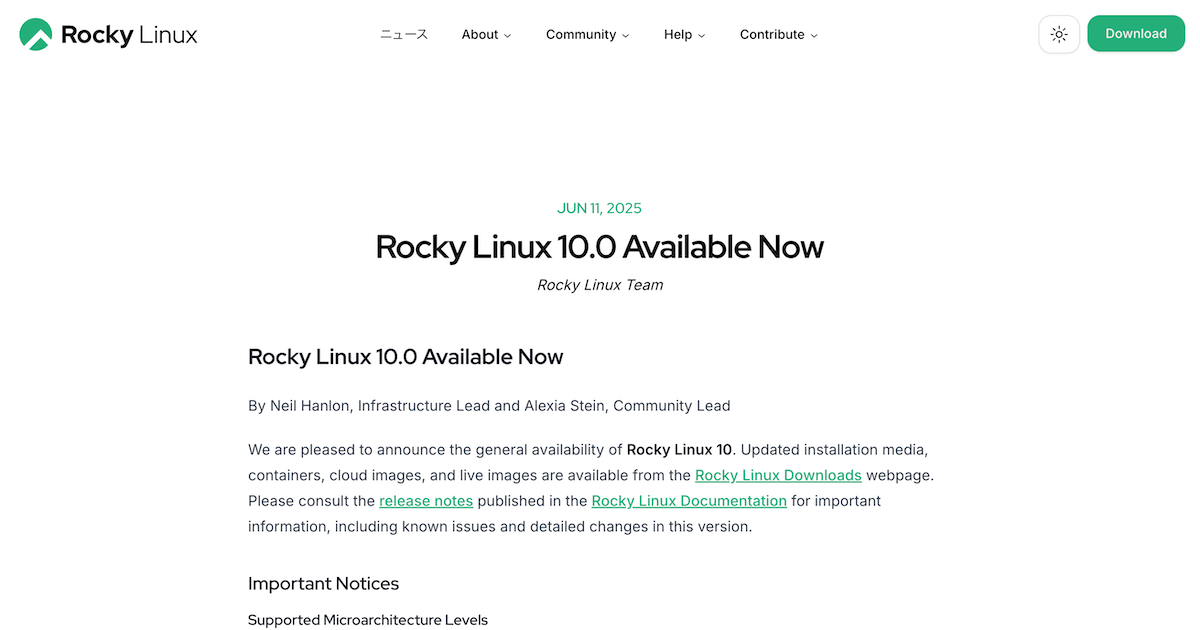The width and height of the screenshot is (1200, 630).
Task: Click the Help navigation item
Action: pyautogui.click(x=677, y=34)
